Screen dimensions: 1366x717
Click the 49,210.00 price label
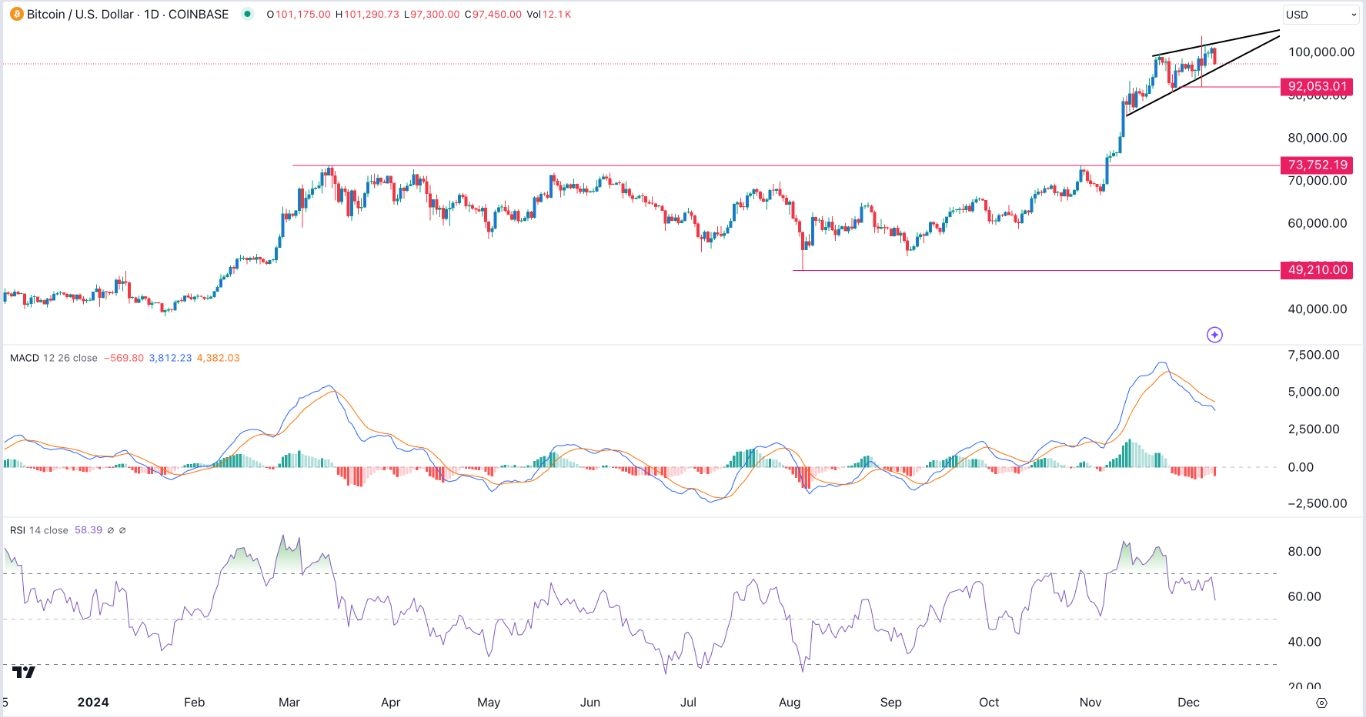pos(1317,270)
